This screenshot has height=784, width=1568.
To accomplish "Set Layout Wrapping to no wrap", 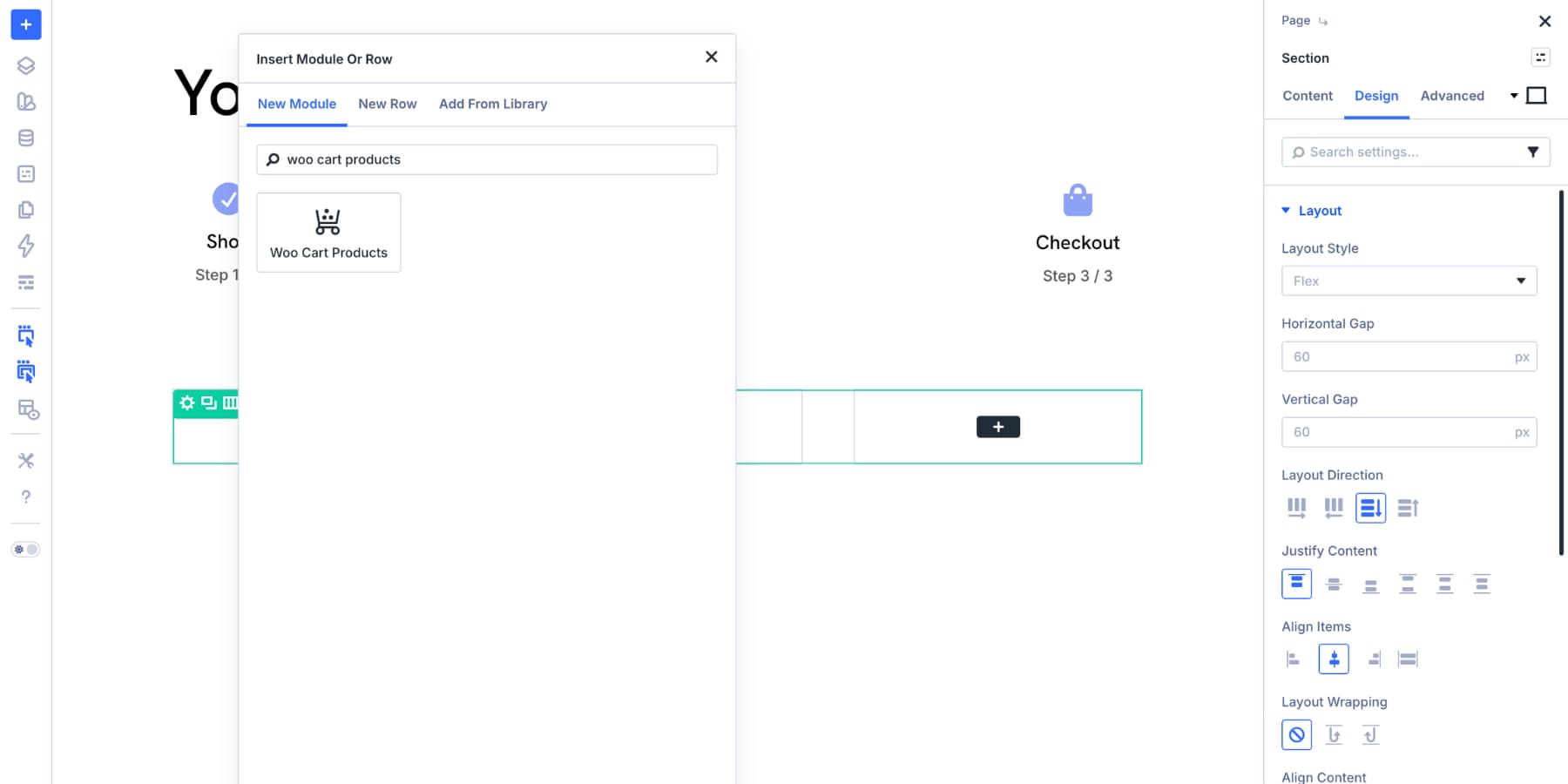I will coord(1297,735).
